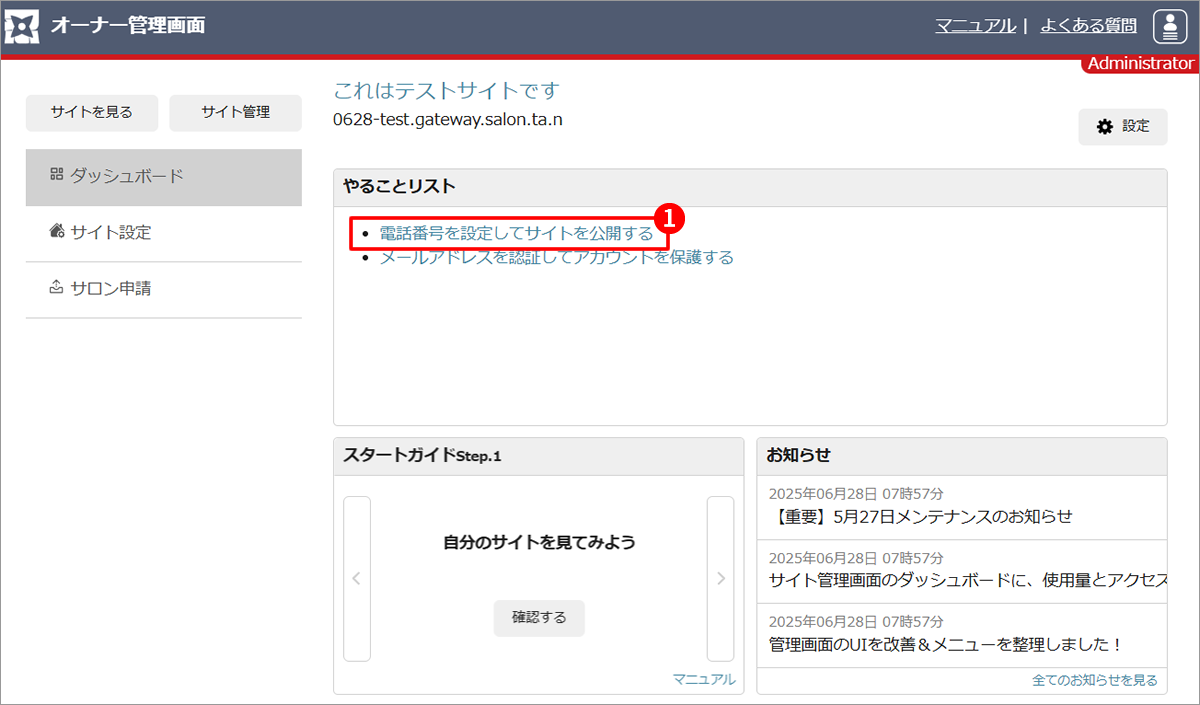Open 電話番号を設定してサイトを公開する task
Viewport: 1200px width, 705px height.
click(x=516, y=233)
